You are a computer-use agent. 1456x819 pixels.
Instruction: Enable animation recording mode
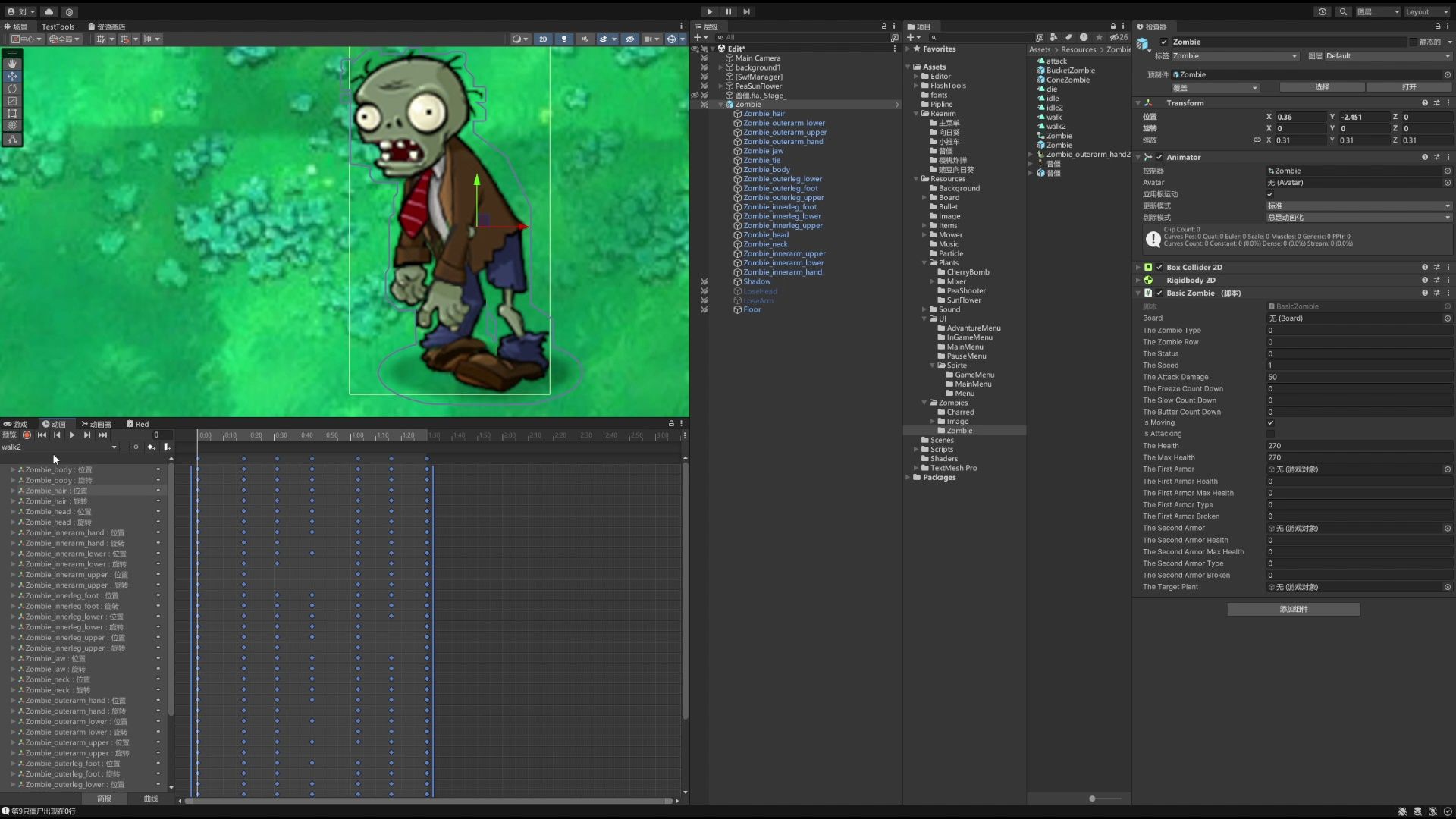[x=27, y=435]
